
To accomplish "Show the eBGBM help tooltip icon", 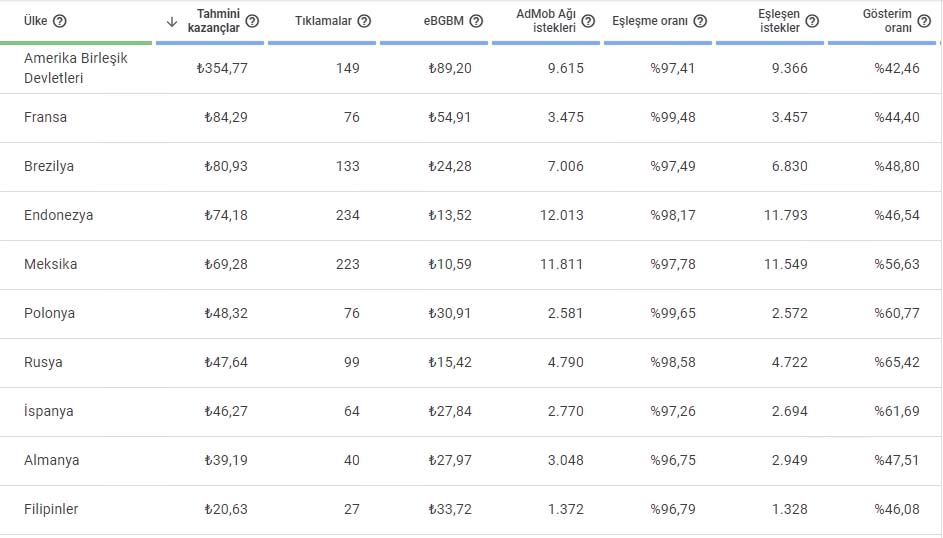I will click(476, 21).
